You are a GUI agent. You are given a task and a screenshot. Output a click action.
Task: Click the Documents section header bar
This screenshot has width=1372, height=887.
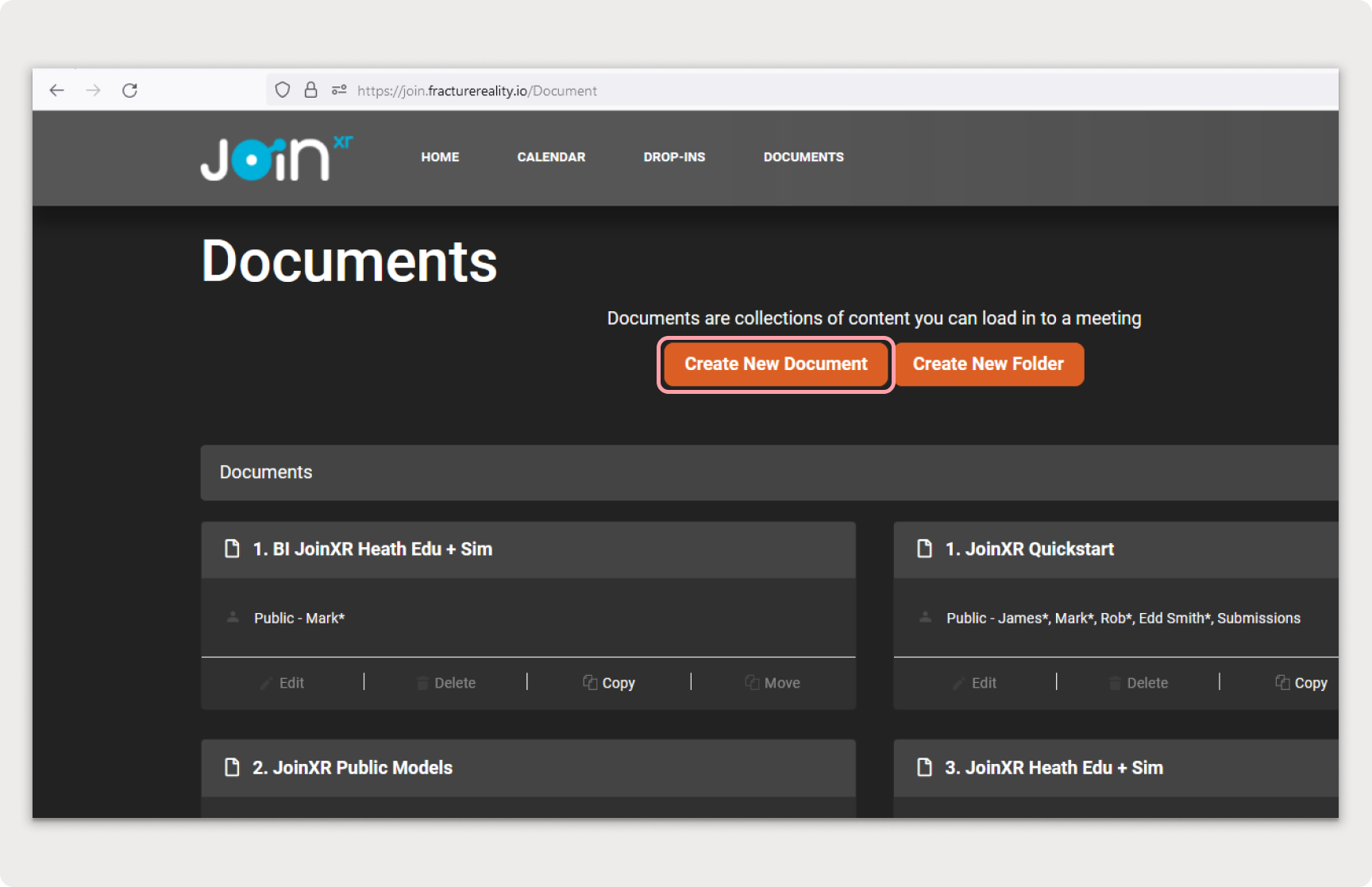tap(769, 472)
